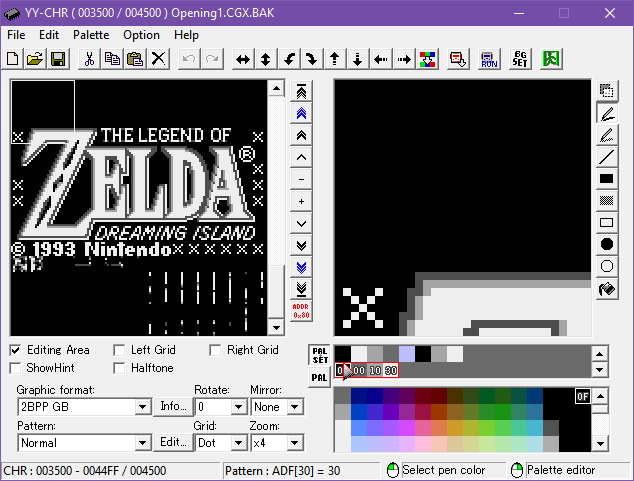
Task: Click the red ADDR 0x80 button
Action: (301, 311)
